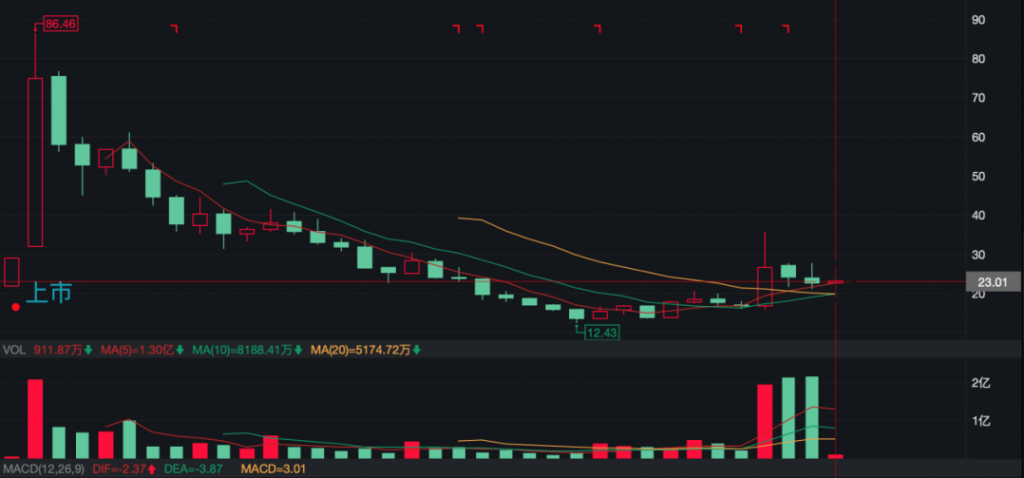Click the 12.43 low price tag

click(601, 331)
